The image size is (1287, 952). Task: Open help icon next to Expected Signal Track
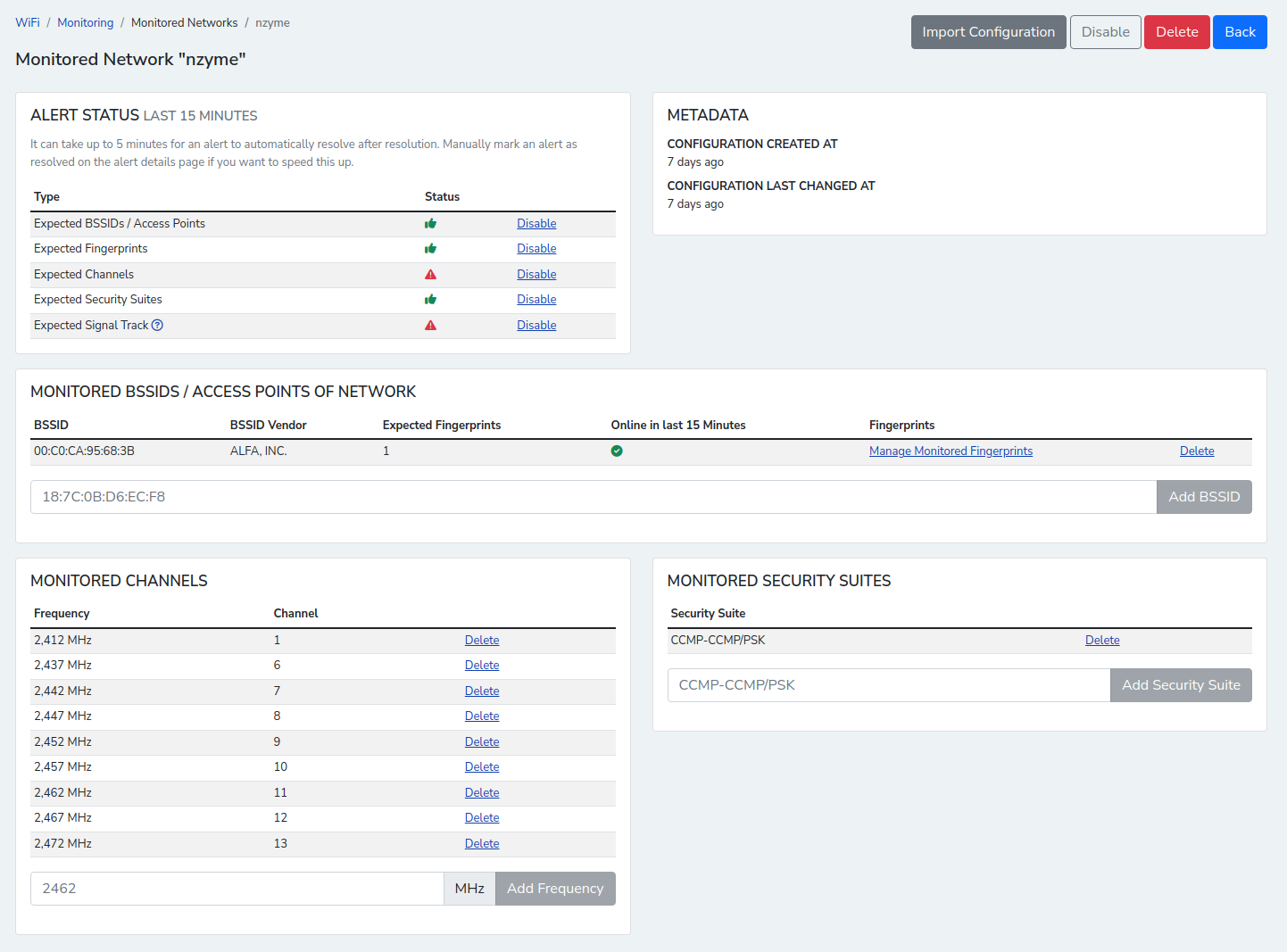pyautogui.click(x=157, y=326)
